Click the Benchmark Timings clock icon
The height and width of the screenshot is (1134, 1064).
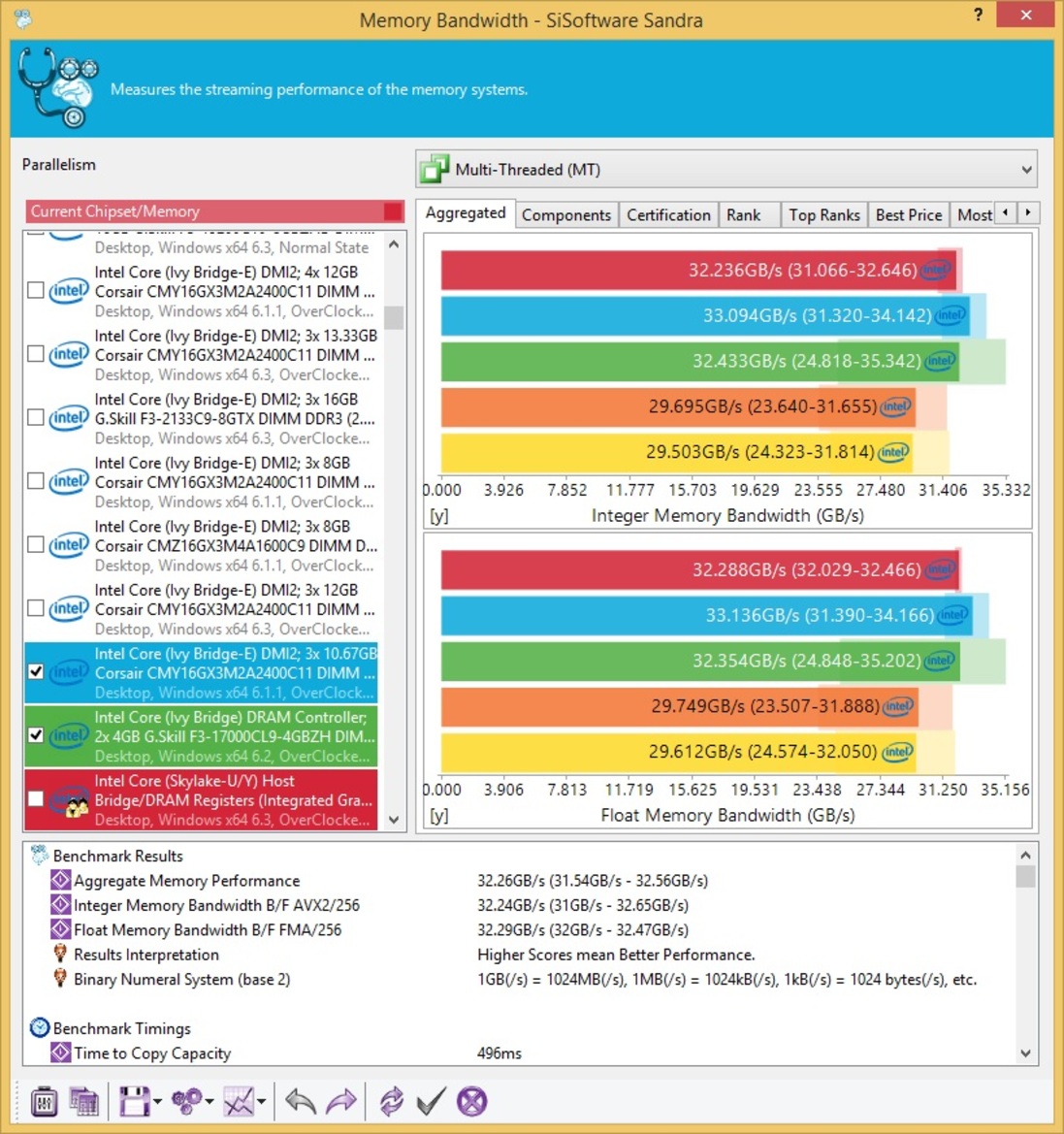[x=40, y=1027]
